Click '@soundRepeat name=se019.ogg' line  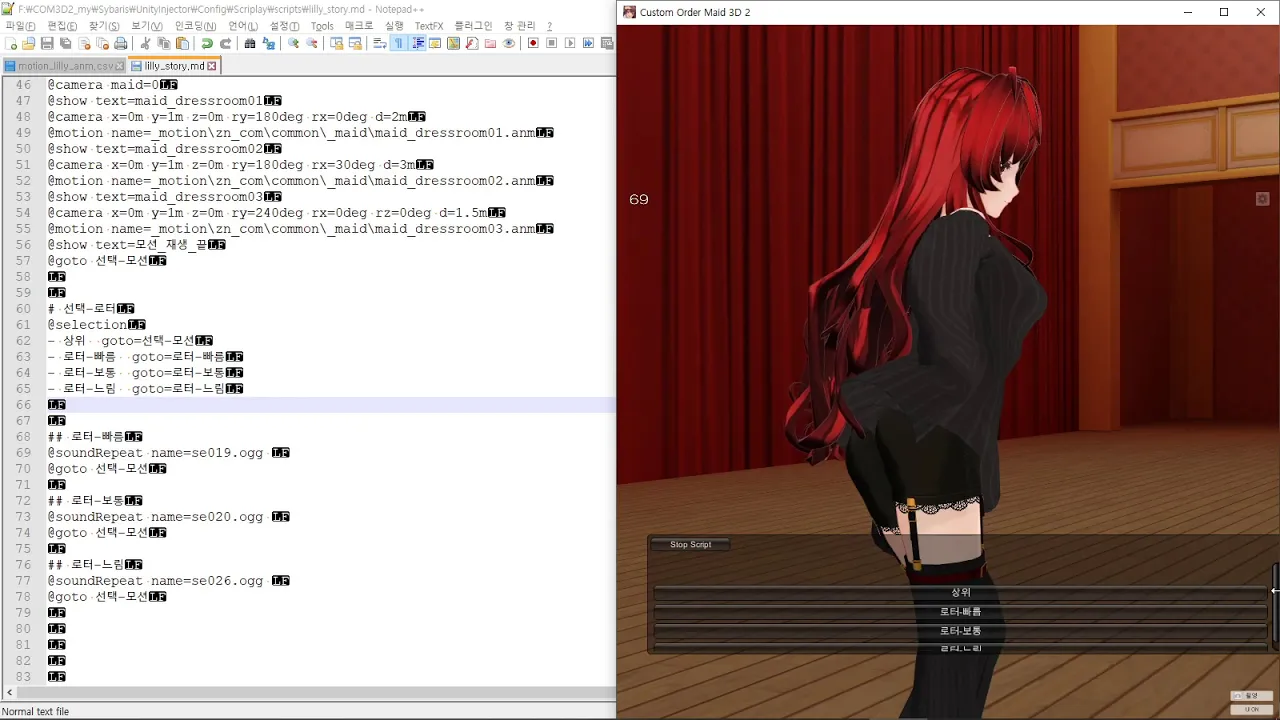click(x=155, y=453)
